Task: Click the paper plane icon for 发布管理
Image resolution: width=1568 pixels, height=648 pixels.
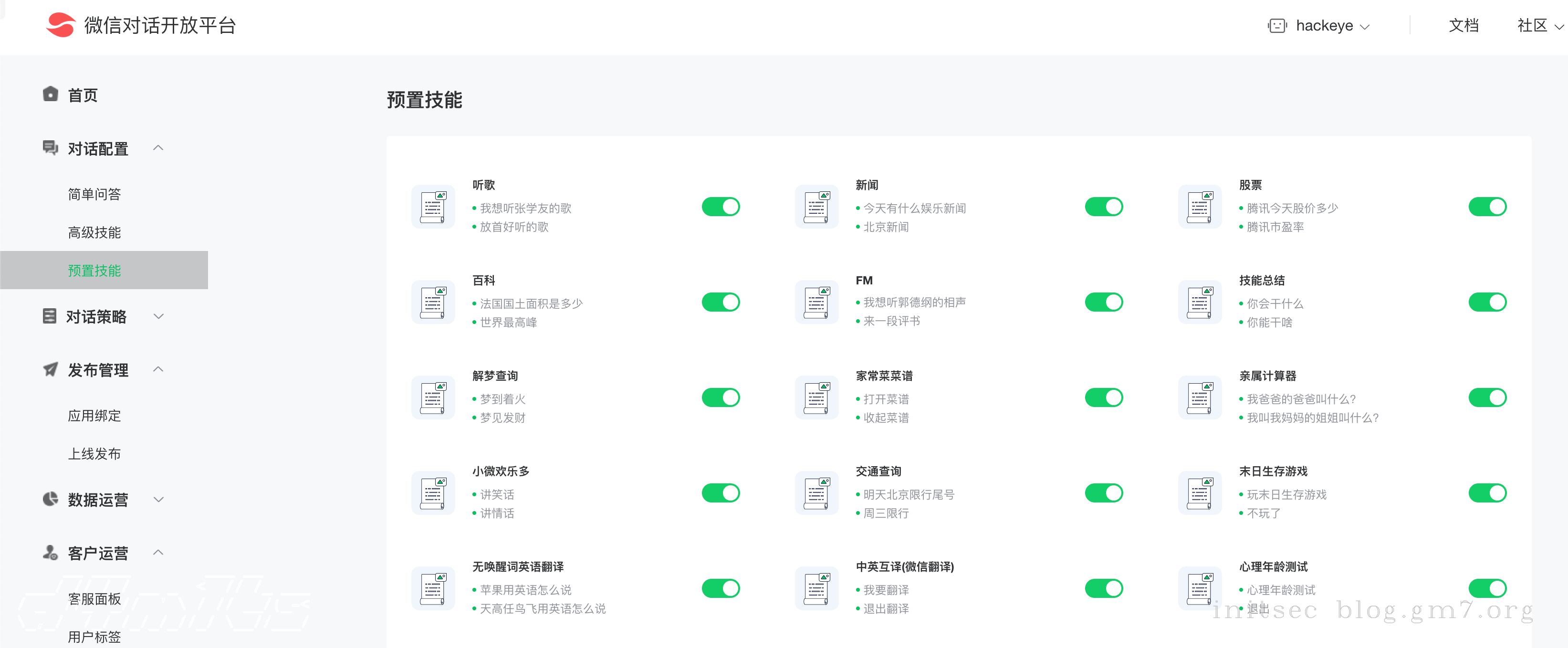Action: (x=51, y=369)
